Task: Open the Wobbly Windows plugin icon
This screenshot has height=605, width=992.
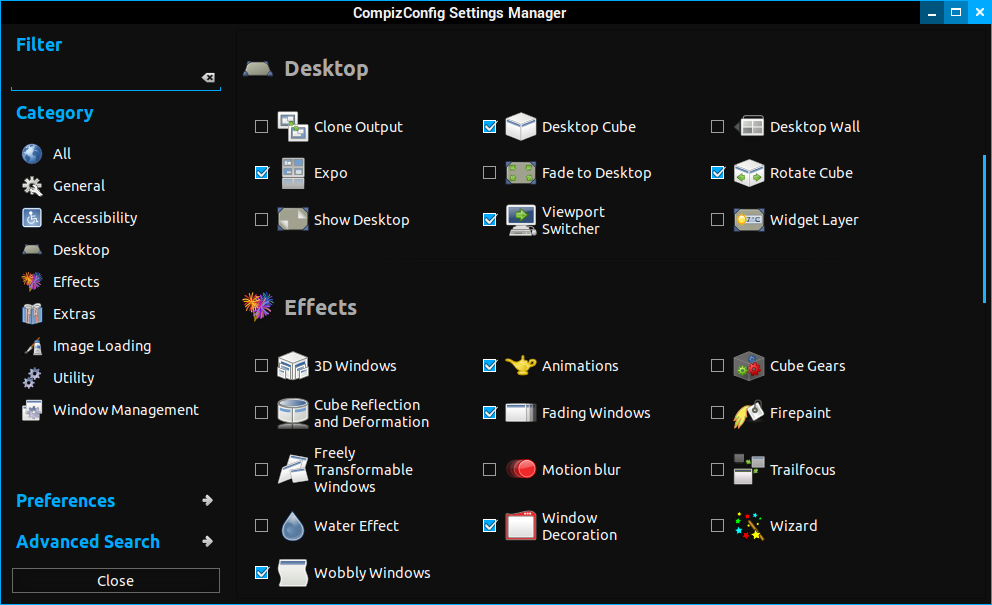Action: [293, 573]
